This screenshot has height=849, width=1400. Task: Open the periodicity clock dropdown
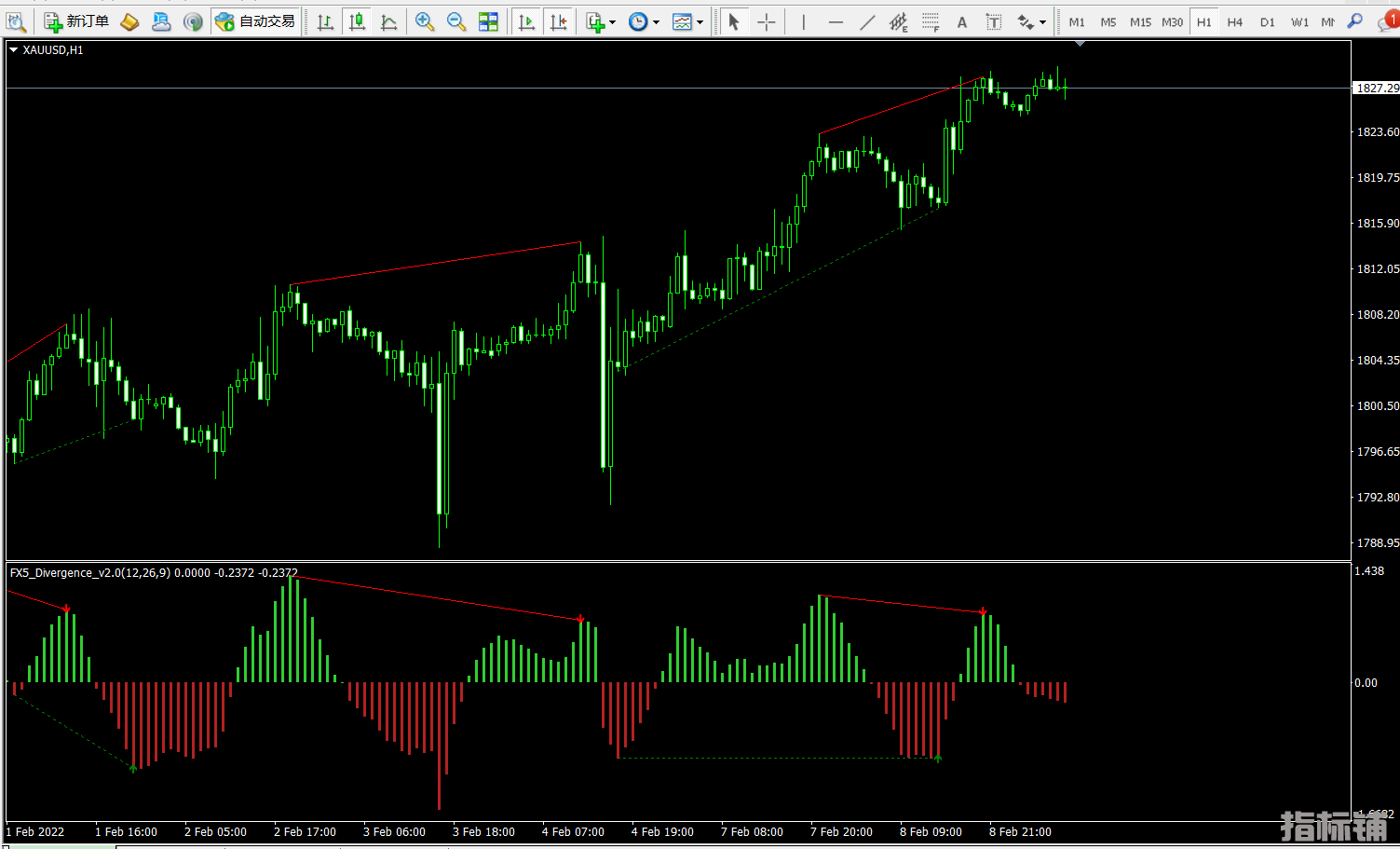coord(644,21)
